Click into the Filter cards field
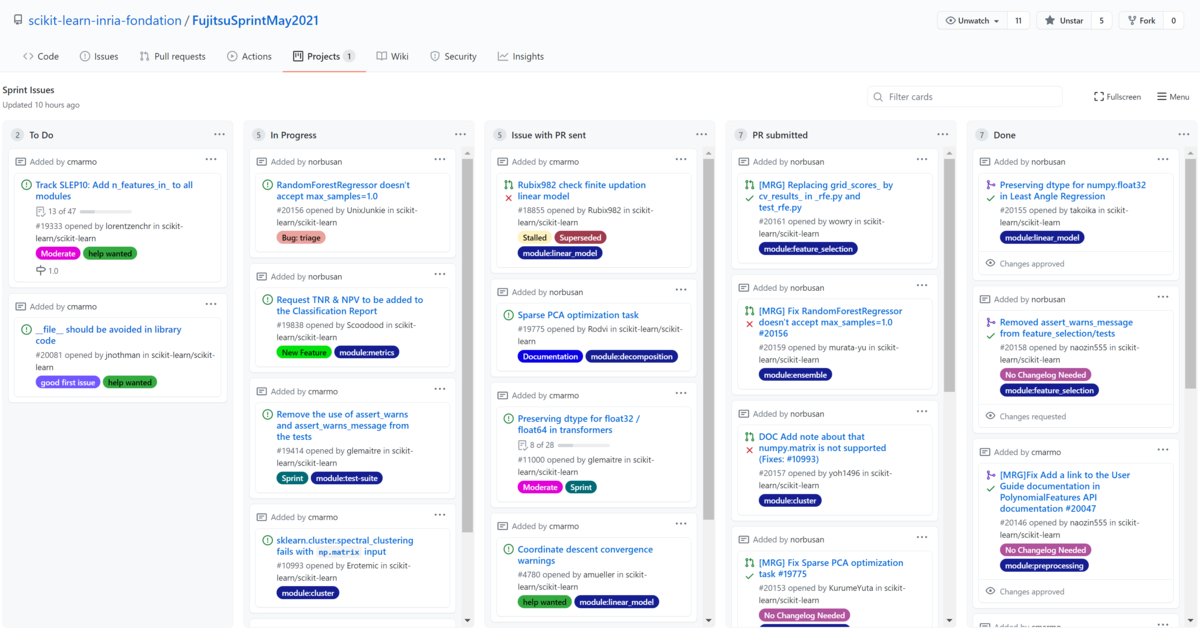 964,97
